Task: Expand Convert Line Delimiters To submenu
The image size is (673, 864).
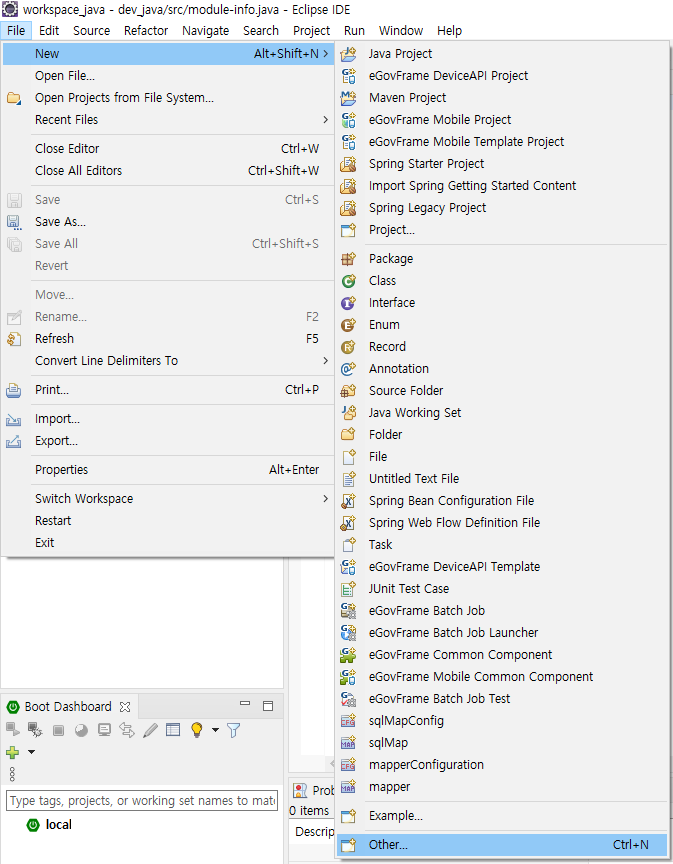Action: pos(168,361)
